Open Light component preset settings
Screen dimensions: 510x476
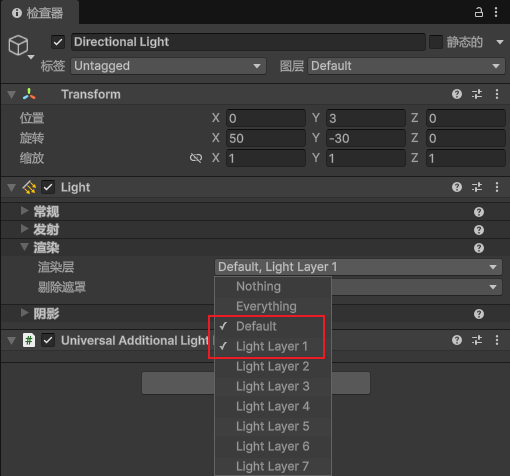pos(477,187)
